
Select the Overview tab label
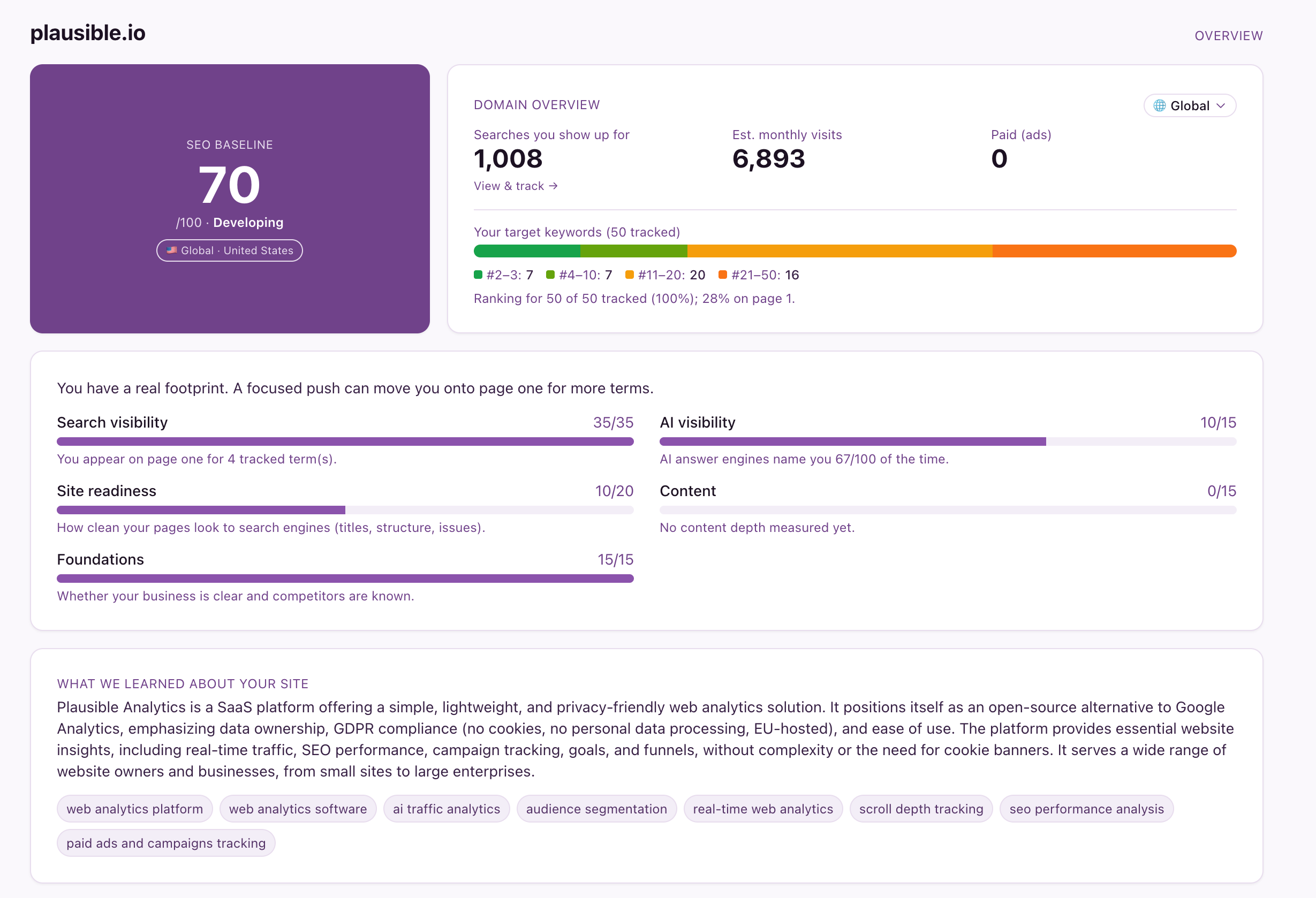tap(1228, 36)
